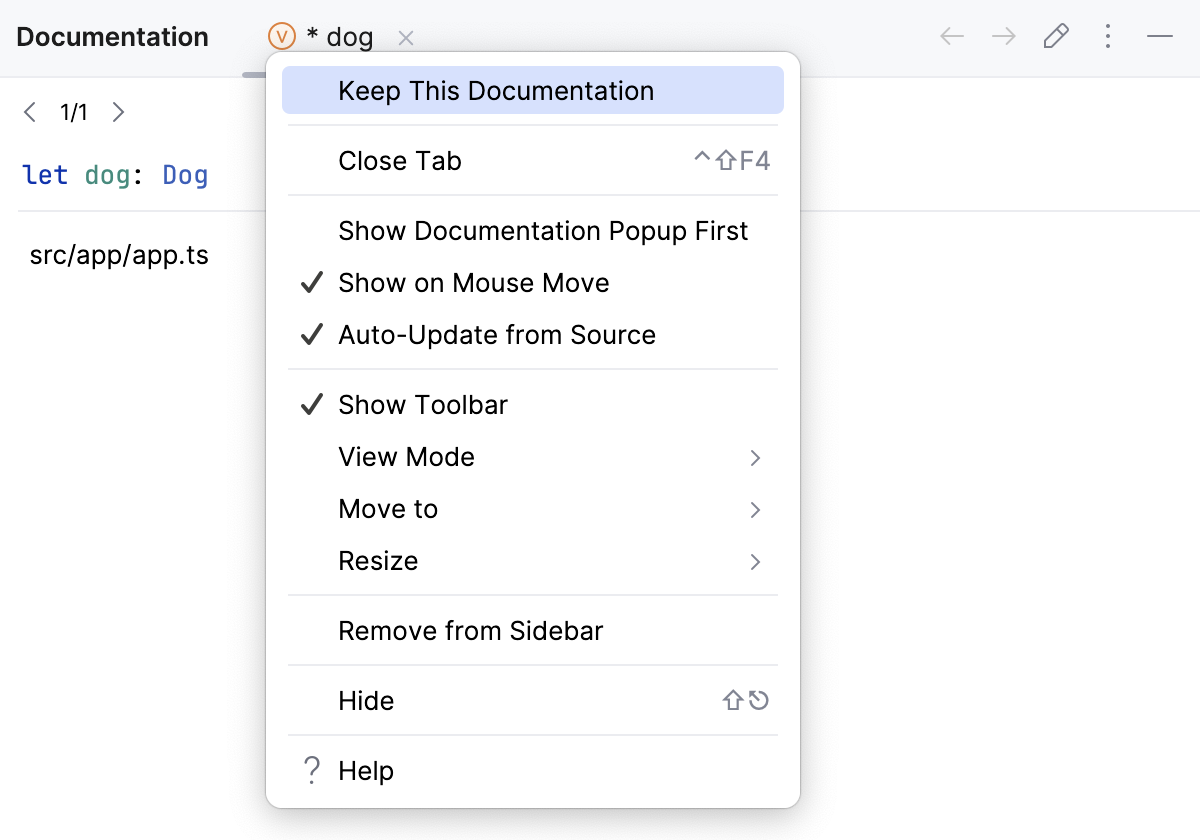Click the Dog type in the code snippet
Viewport: 1200px width, 840px height.
[x=184, y=174]
